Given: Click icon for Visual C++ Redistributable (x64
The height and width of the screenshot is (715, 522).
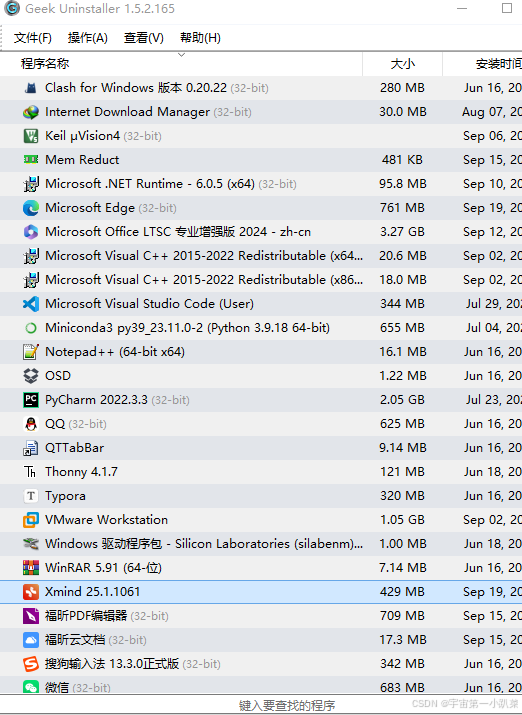Looking at the screenshot, I should pos(31,256).
